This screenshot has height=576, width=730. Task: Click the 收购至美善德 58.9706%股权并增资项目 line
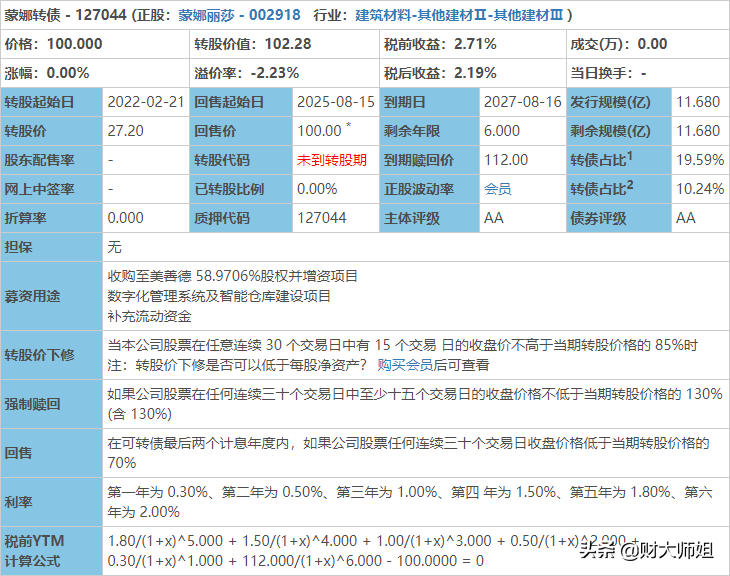point(232,276)
